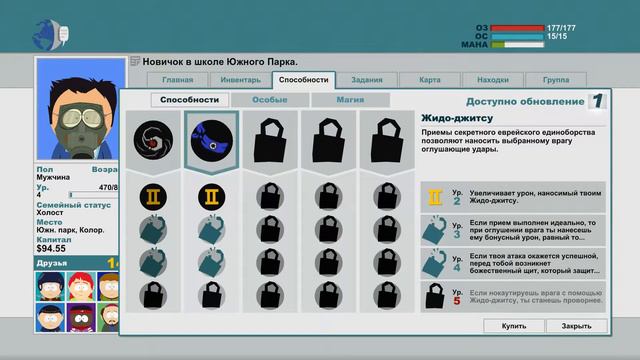Select the friend avatar with the purple background
Screen dimensions: 640x360
81,317
